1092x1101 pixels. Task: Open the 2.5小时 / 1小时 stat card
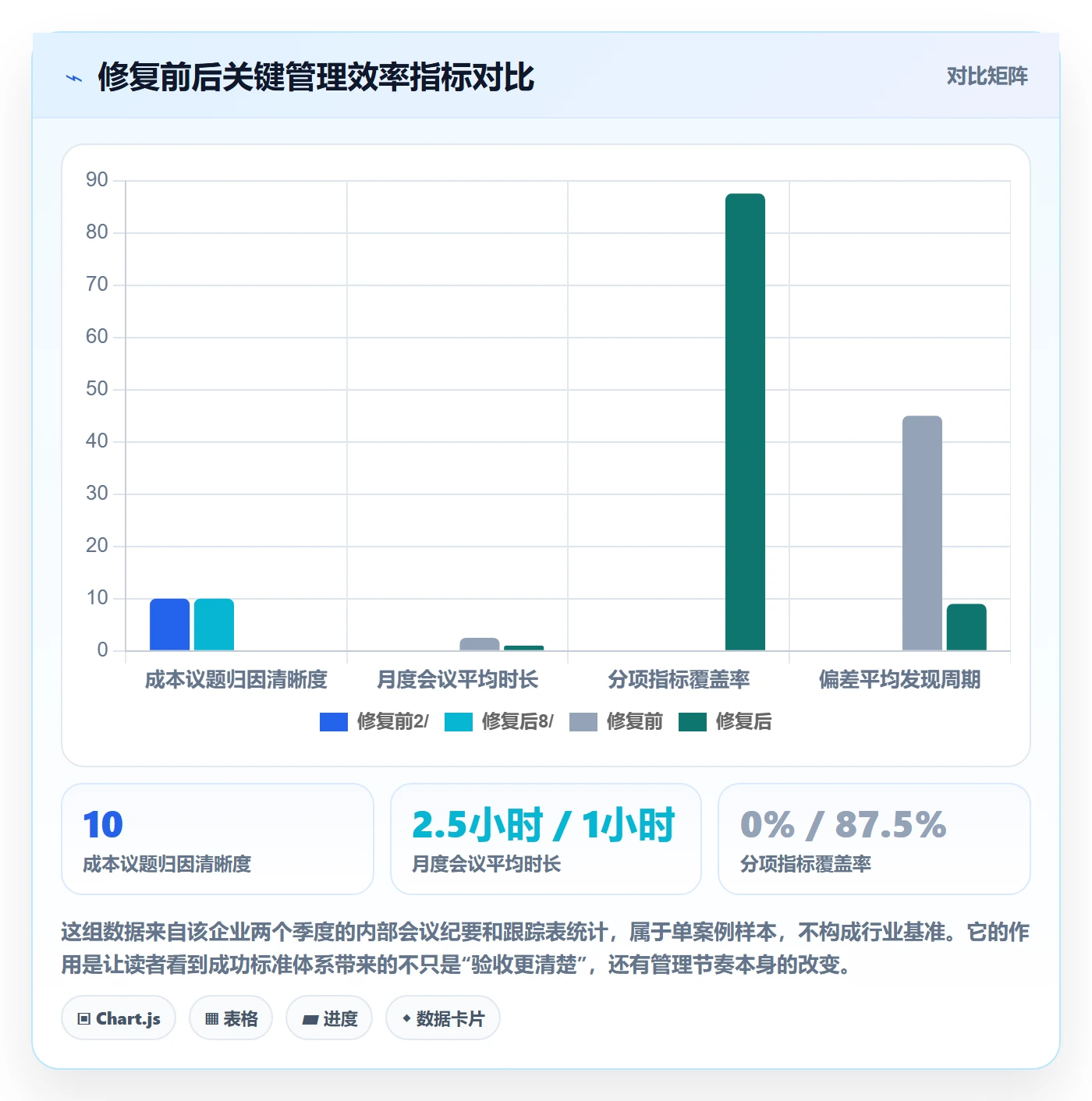coord(546,839)
